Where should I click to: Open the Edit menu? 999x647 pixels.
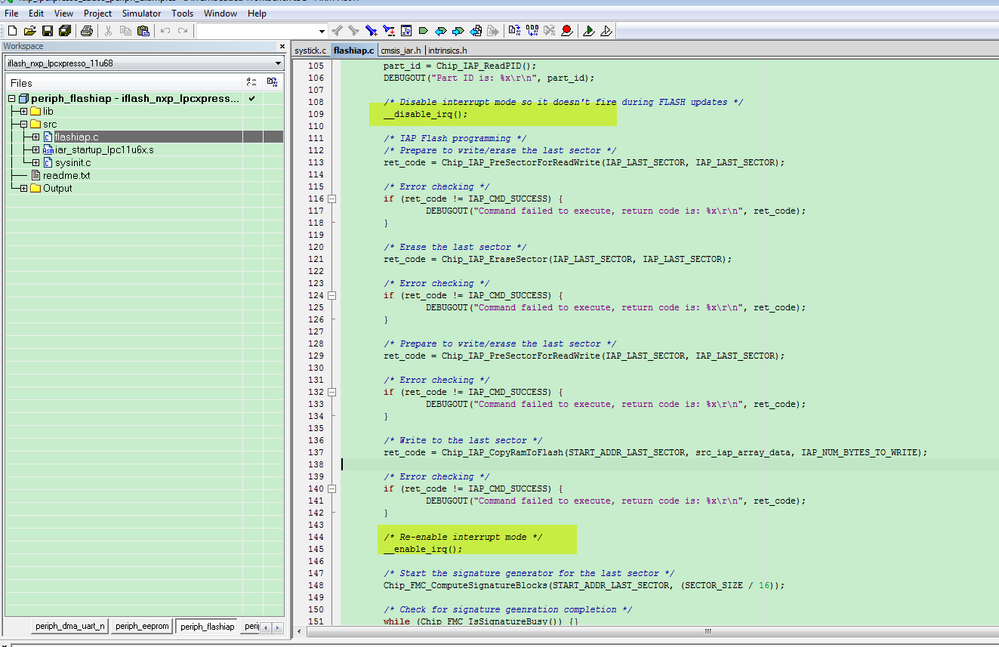pyautogui.click(x=36, y=13)
